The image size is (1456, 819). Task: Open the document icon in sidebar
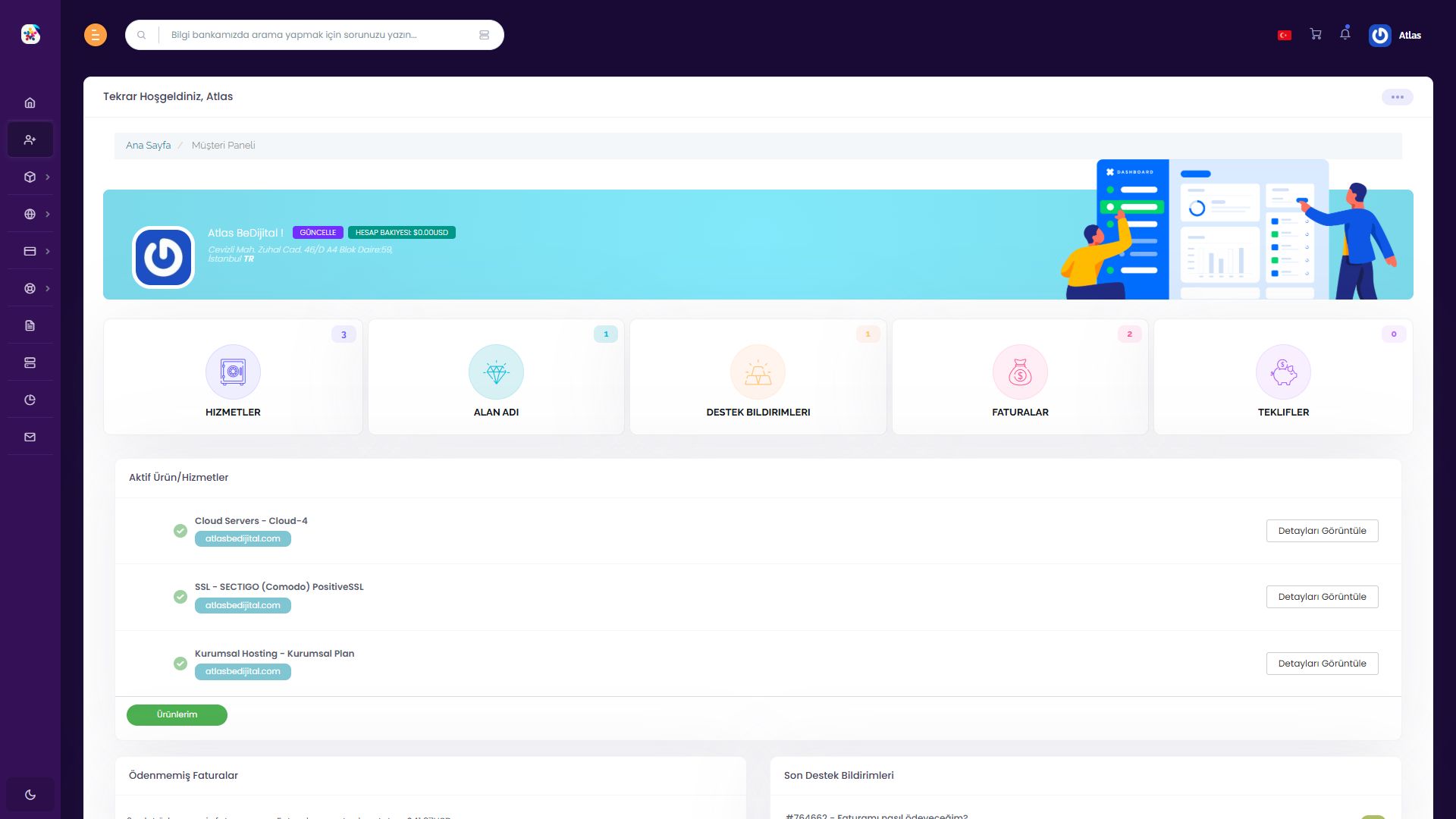click(x=30, y=325)
